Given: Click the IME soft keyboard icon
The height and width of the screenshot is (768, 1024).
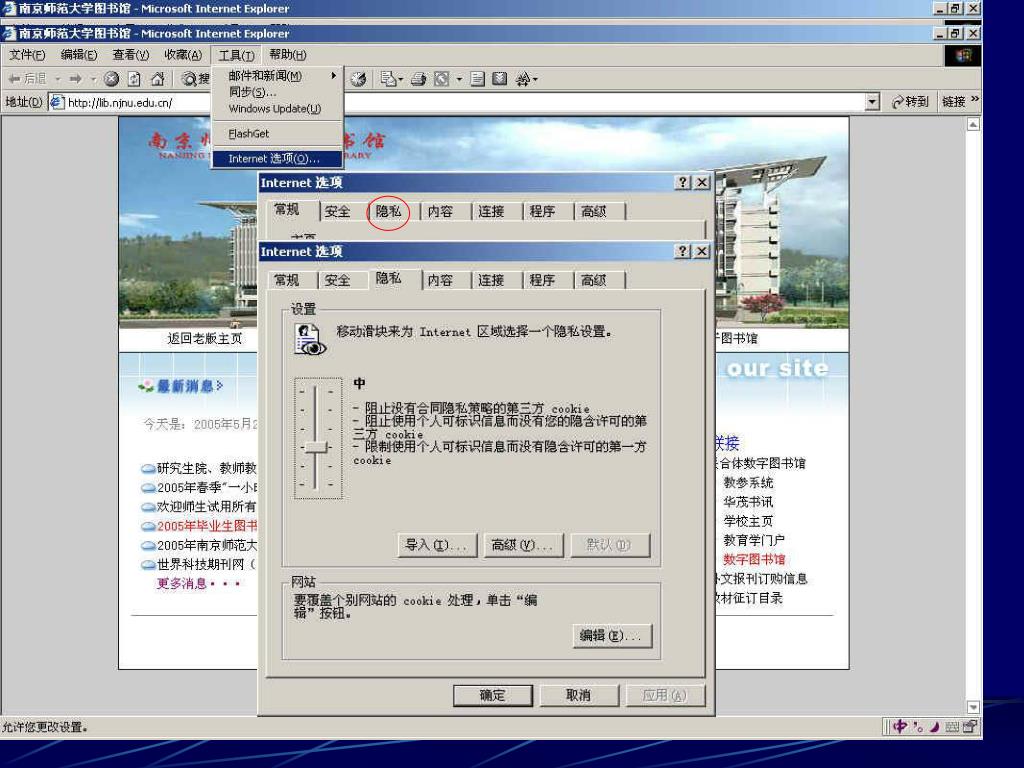Looking at the screenshot, I should pyautogui.click(x=952, y=726).
